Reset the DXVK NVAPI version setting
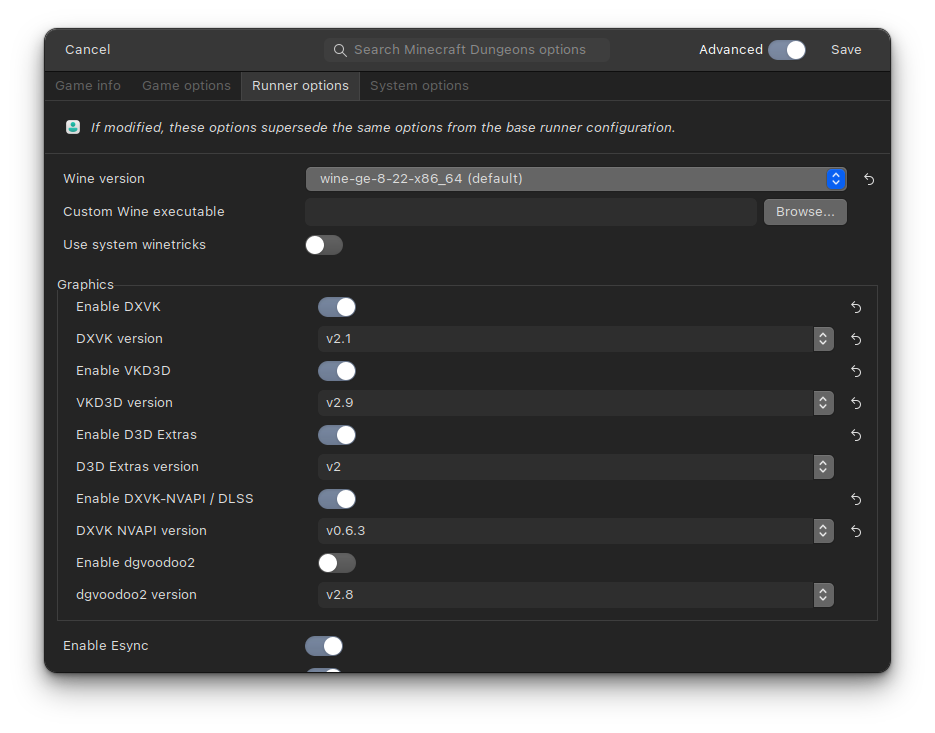 (x=856, y=531)
